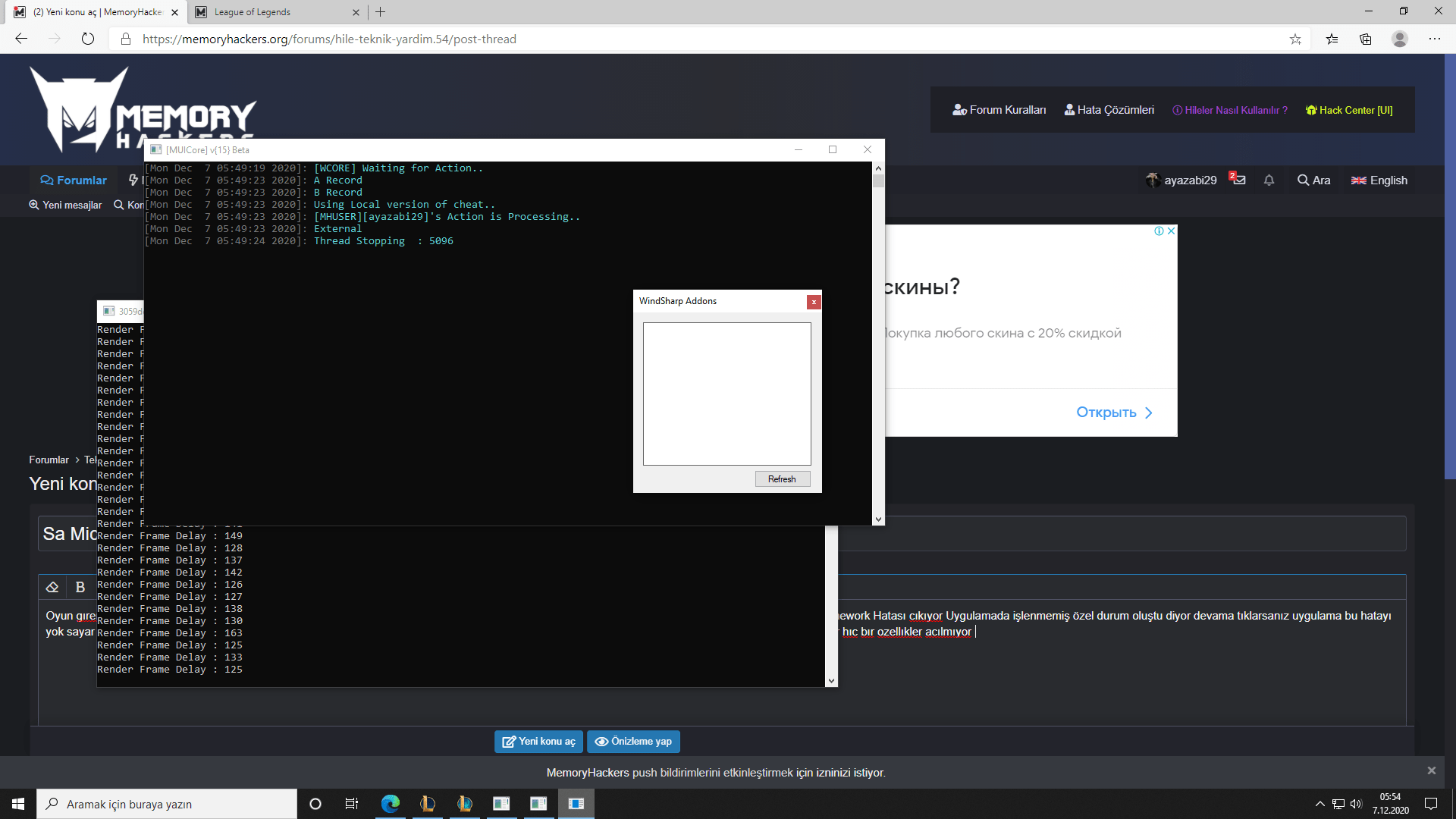This screenshot has height=819, width=1456.
Task: Show hidden system tray icons
Action: [x=1319, y=804]
